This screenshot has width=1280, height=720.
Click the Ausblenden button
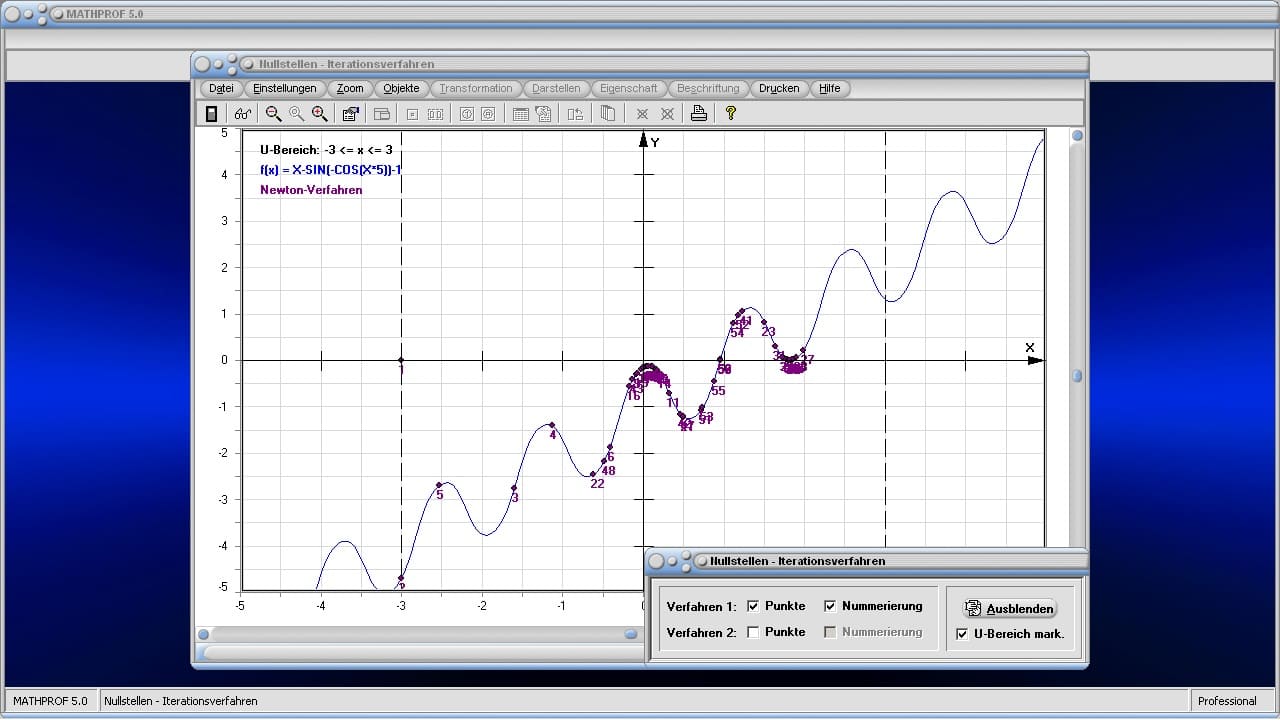(1009, 608)
